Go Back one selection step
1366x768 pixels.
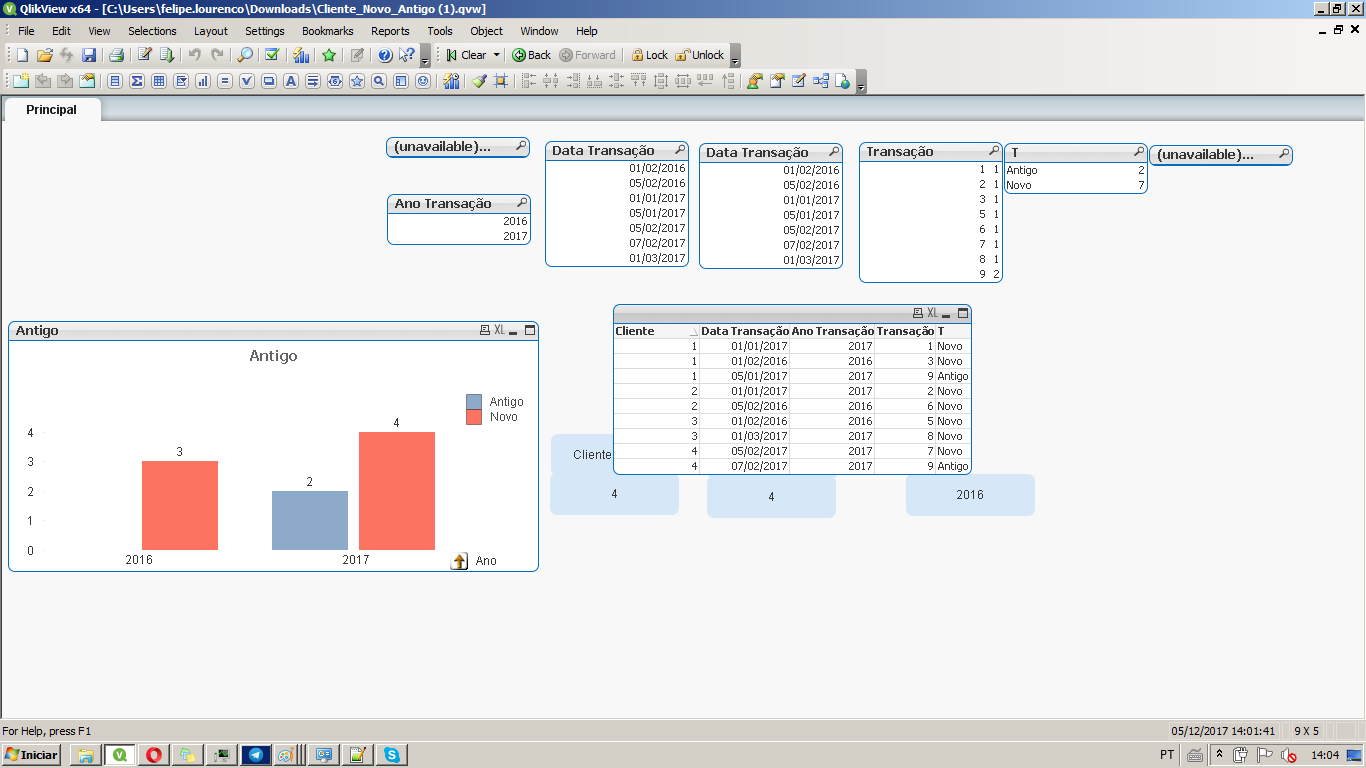532,55
